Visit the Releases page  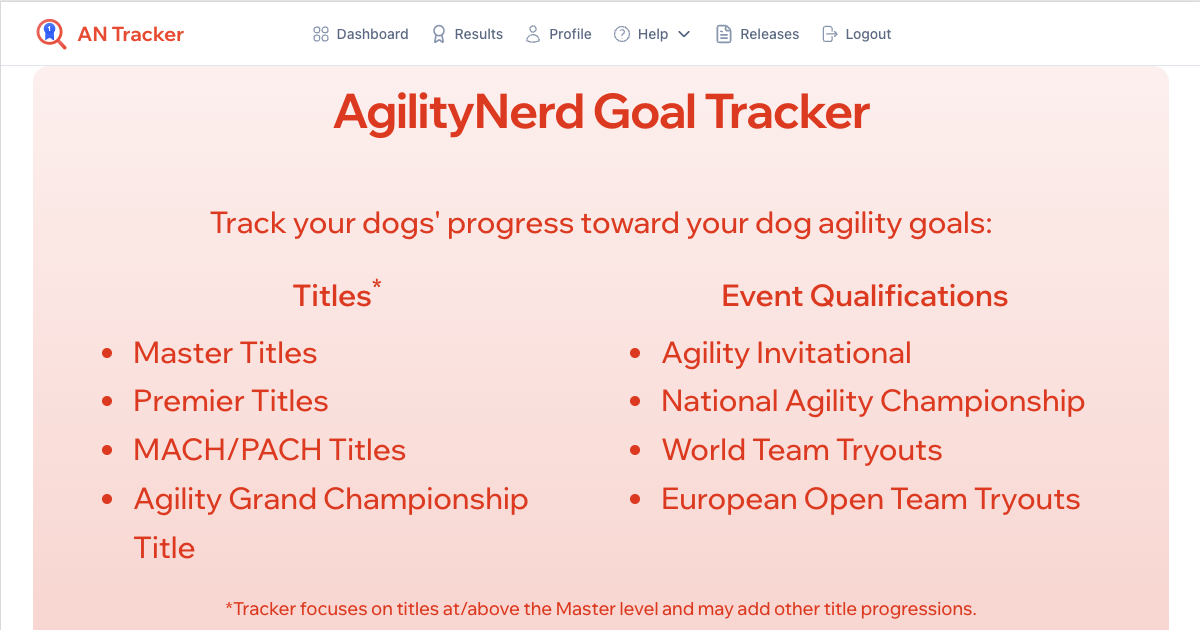(767, 33)
